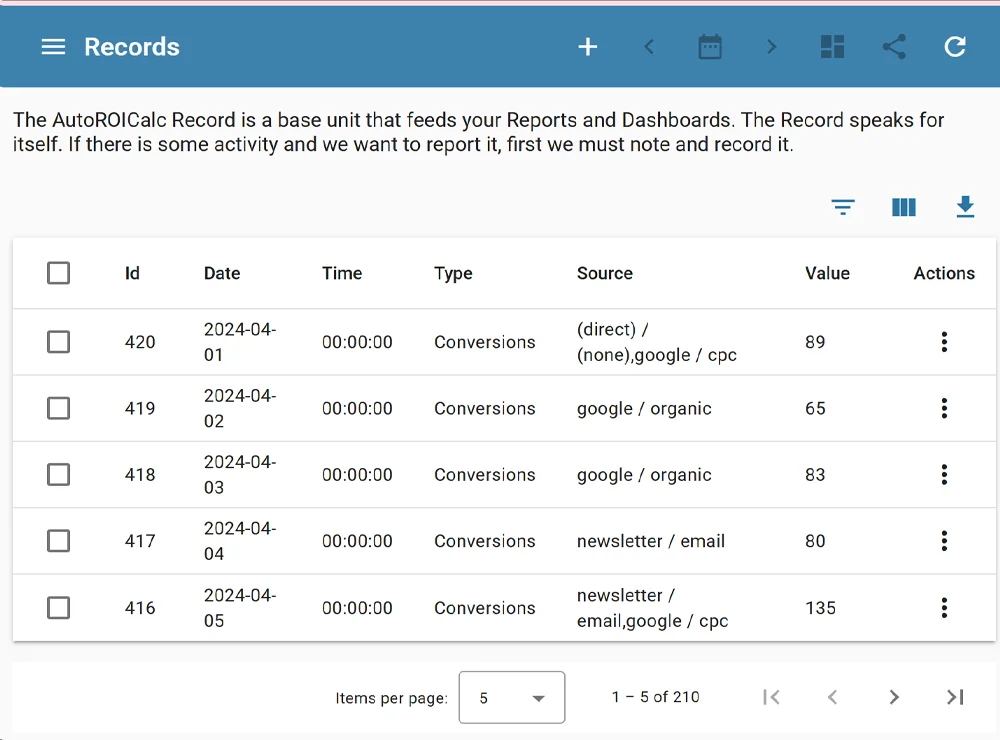Viewport: 1000px width, 740px height.
Task: Share records using the share icon
Action: (x=893, y=46)
